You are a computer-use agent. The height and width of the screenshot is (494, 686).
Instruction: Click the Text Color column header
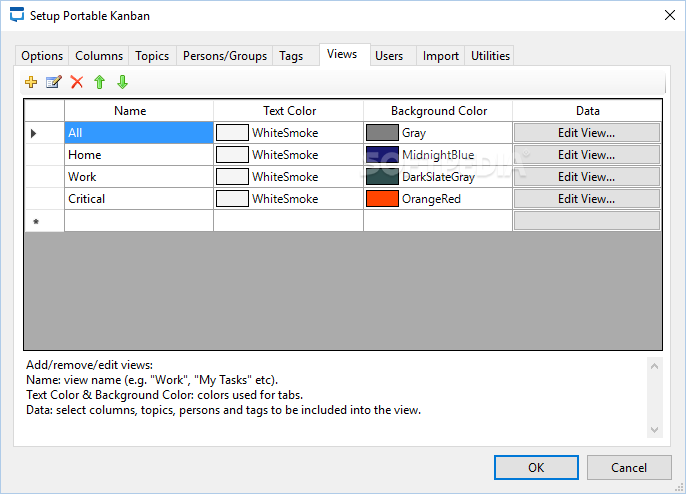click(x=289, y=111)
